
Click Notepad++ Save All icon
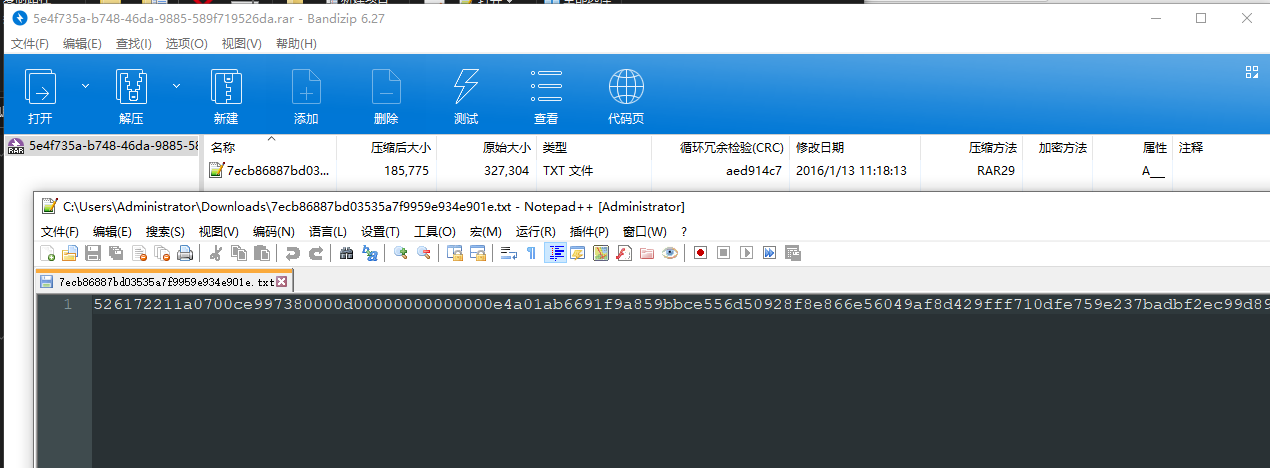(116, 253)
